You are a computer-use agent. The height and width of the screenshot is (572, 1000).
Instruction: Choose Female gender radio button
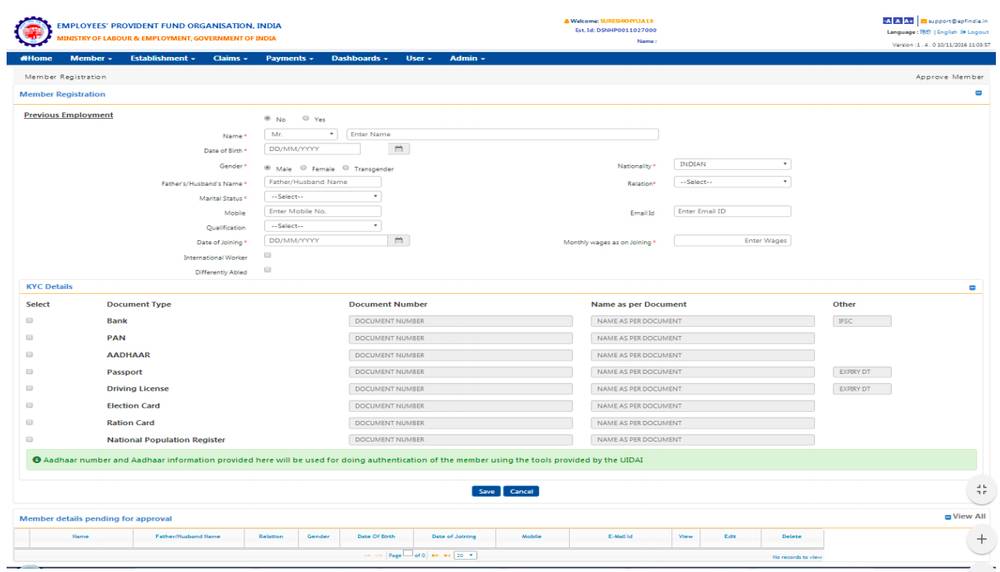pos(306,168)
